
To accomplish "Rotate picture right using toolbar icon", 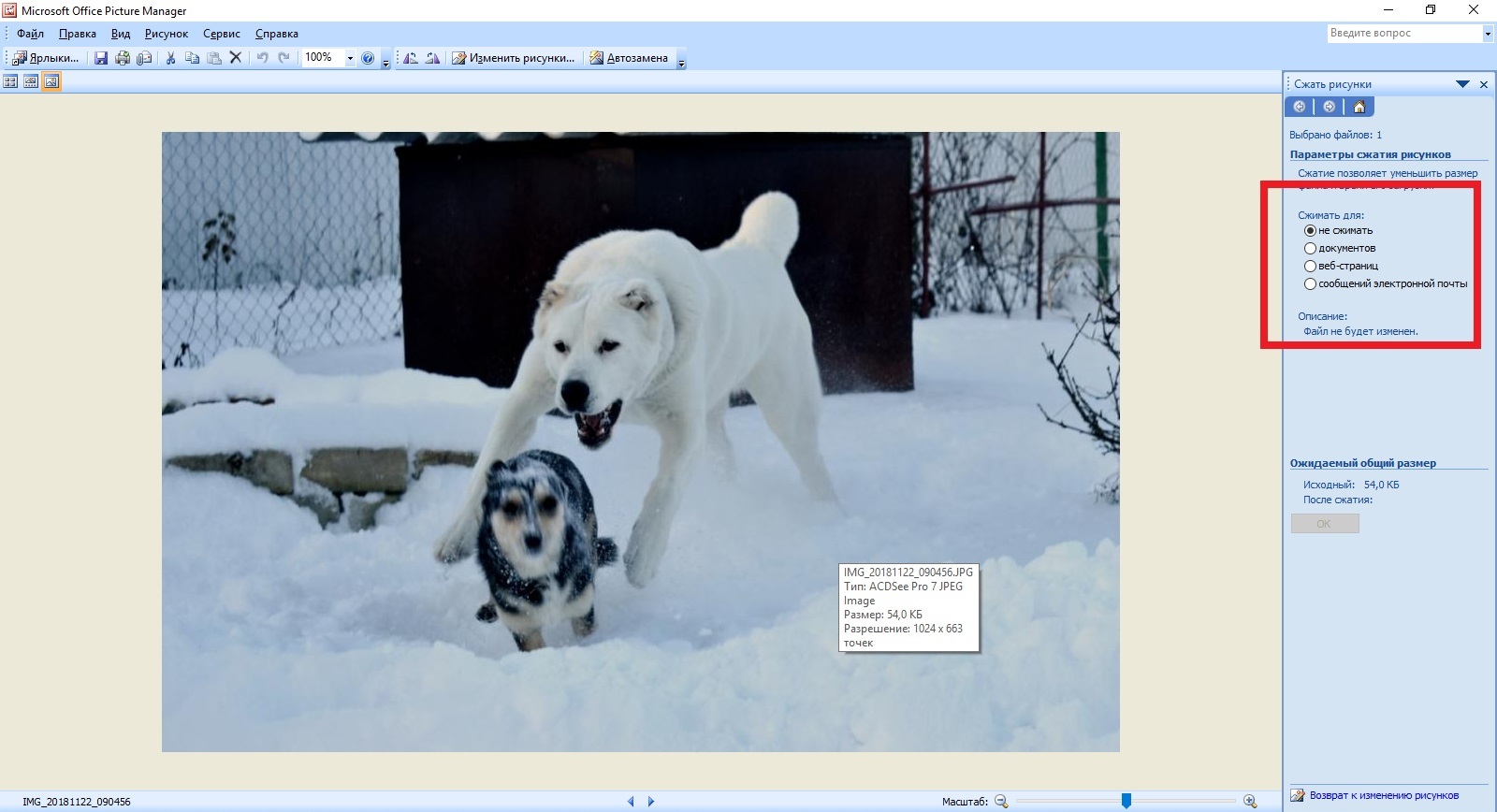I will point(432,58).
